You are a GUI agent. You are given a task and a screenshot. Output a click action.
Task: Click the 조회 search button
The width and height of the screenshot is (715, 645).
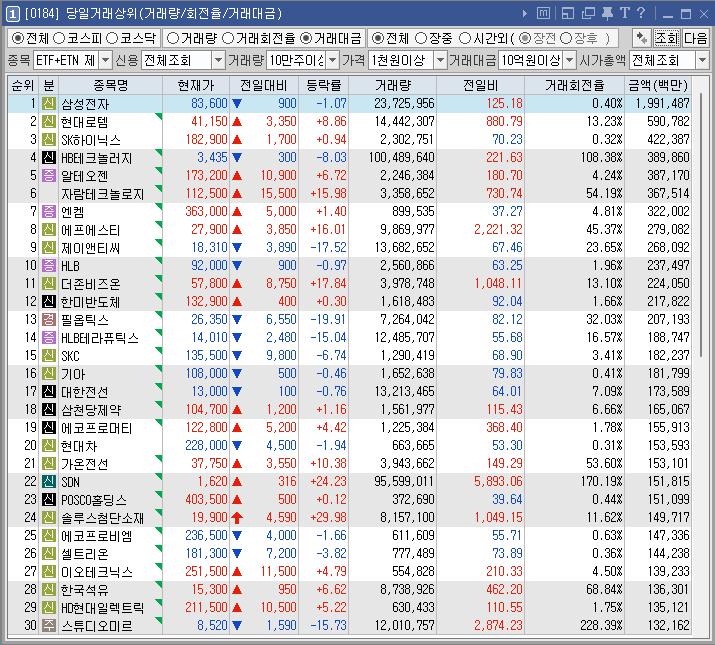pos(667,38)
